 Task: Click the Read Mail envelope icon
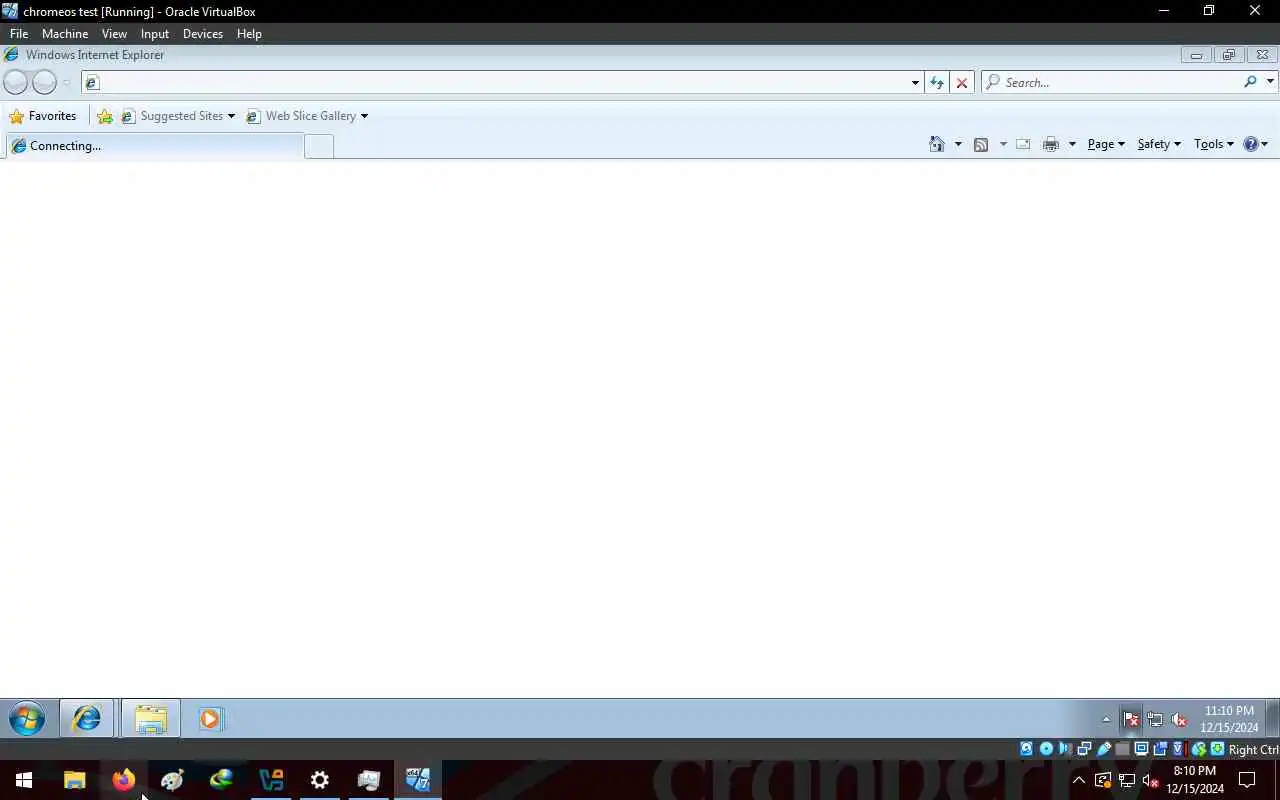click(1023, 144)
